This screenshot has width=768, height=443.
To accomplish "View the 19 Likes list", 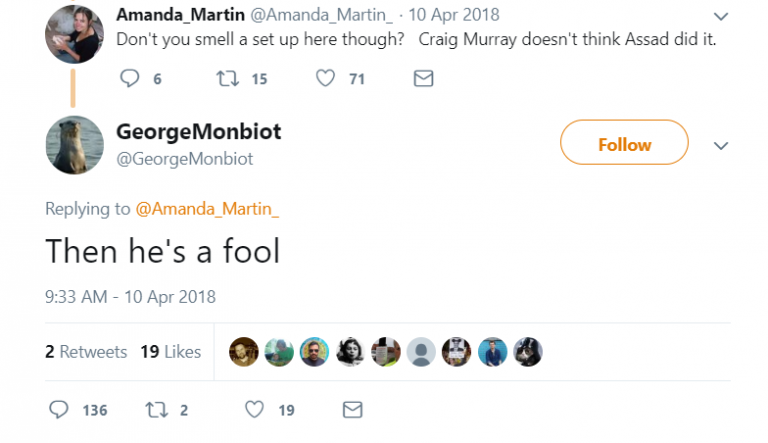I will click(170, 351).
